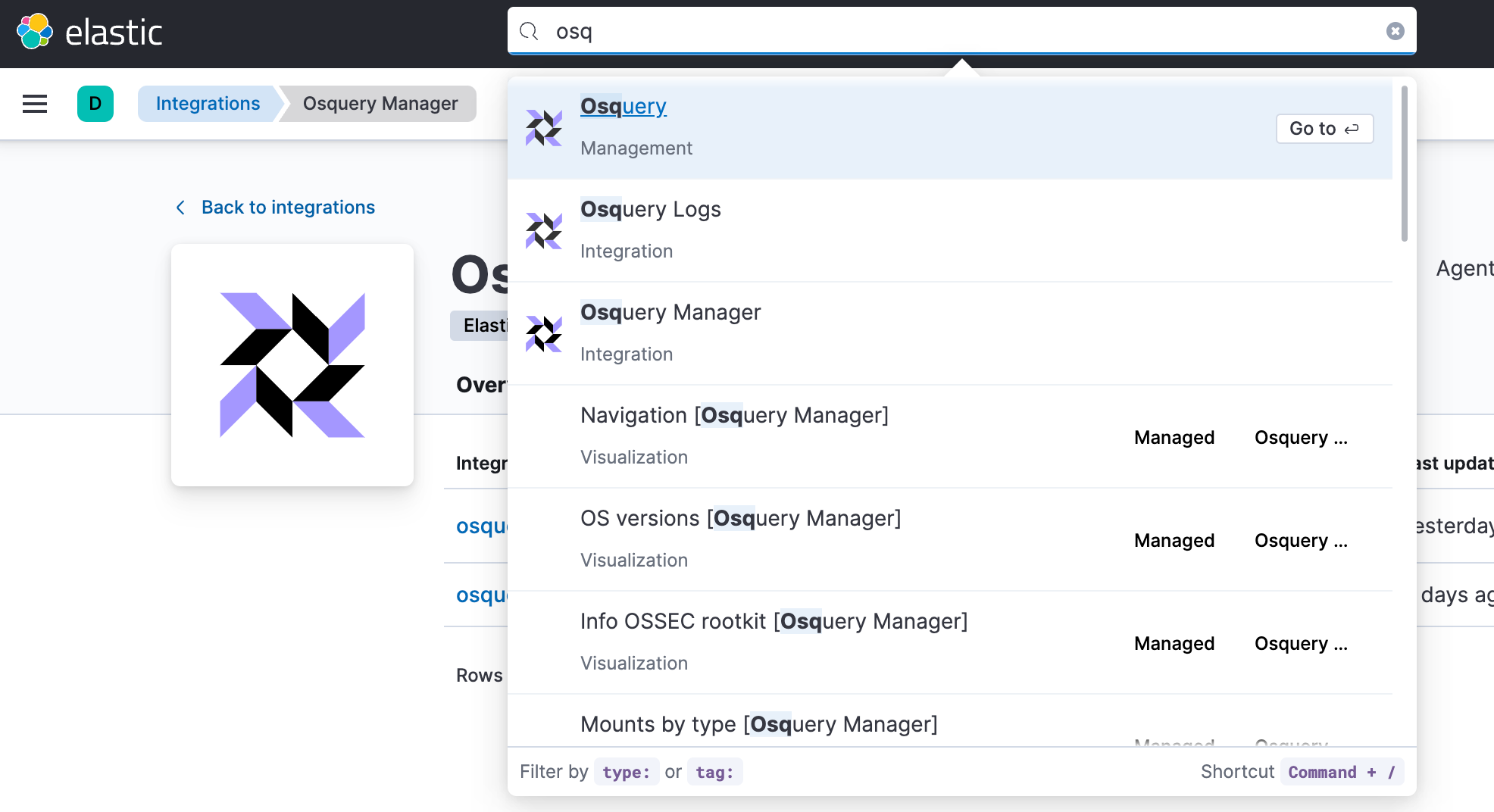
Task: Focus the global search input
Action: (962, 31)
